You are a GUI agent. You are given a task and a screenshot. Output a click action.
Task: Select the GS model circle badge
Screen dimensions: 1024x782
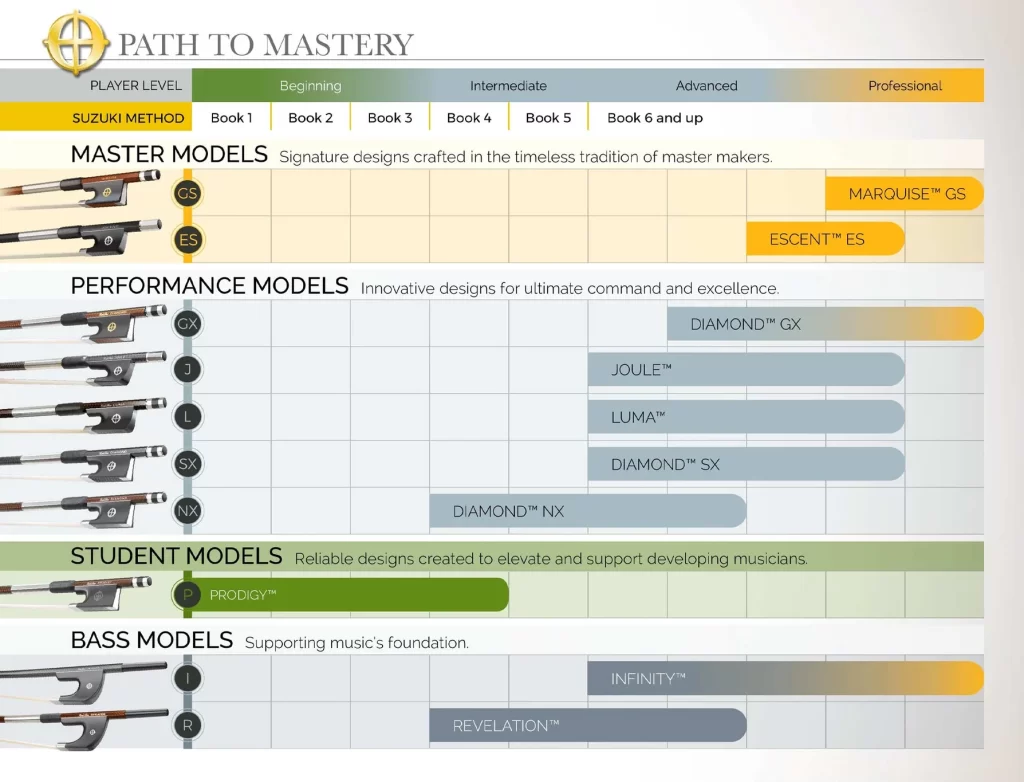pyautogui.click(x=187, y=193)
